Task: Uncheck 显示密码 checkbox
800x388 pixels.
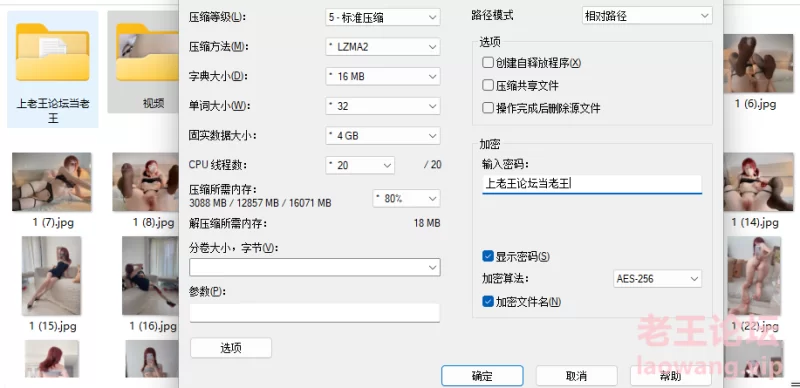Action: [488, 256]
